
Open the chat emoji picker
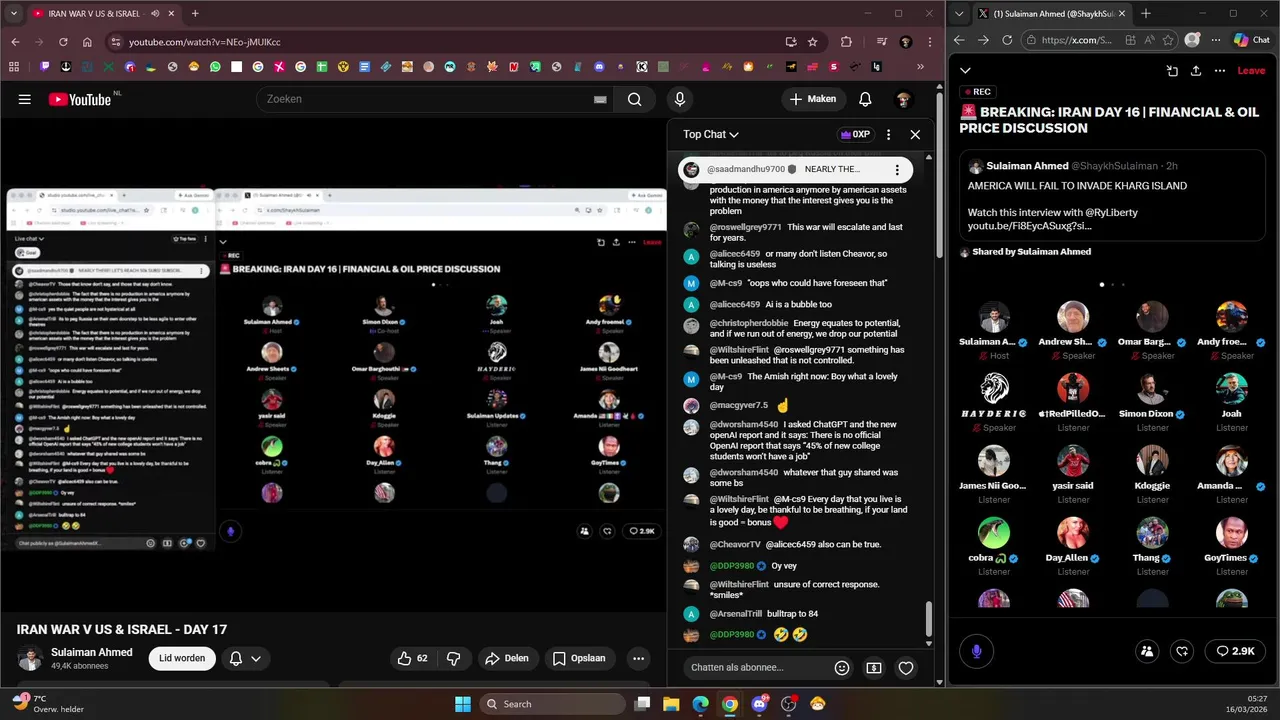pyautogui.click(x=842, y=667)
